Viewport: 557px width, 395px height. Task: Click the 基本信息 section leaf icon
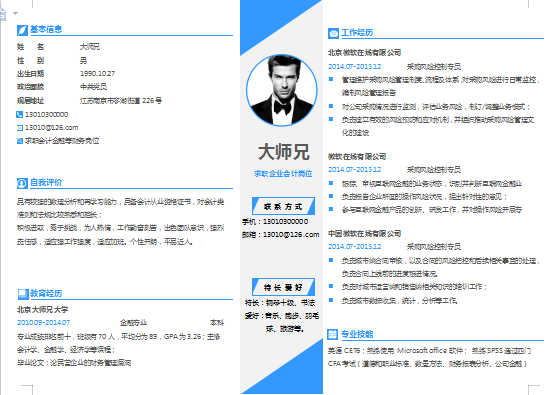(x=22, y=30)
